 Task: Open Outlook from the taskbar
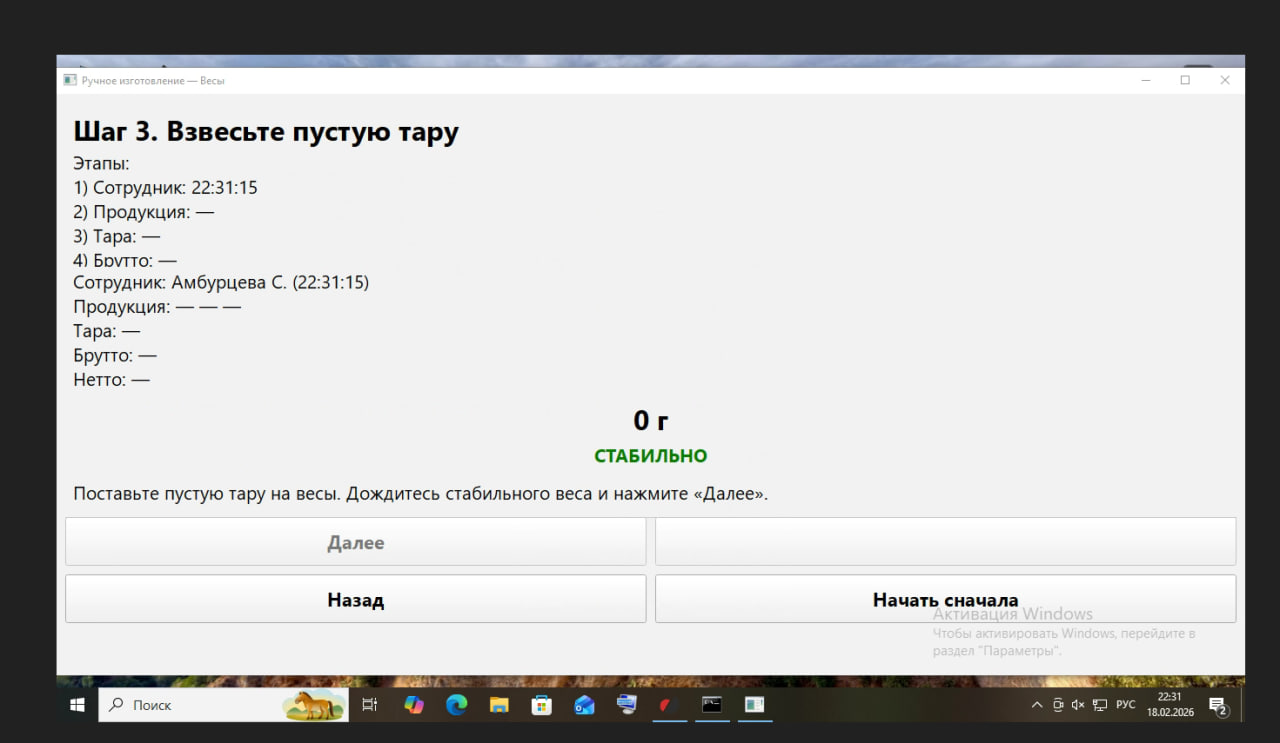tap(585, 705)
